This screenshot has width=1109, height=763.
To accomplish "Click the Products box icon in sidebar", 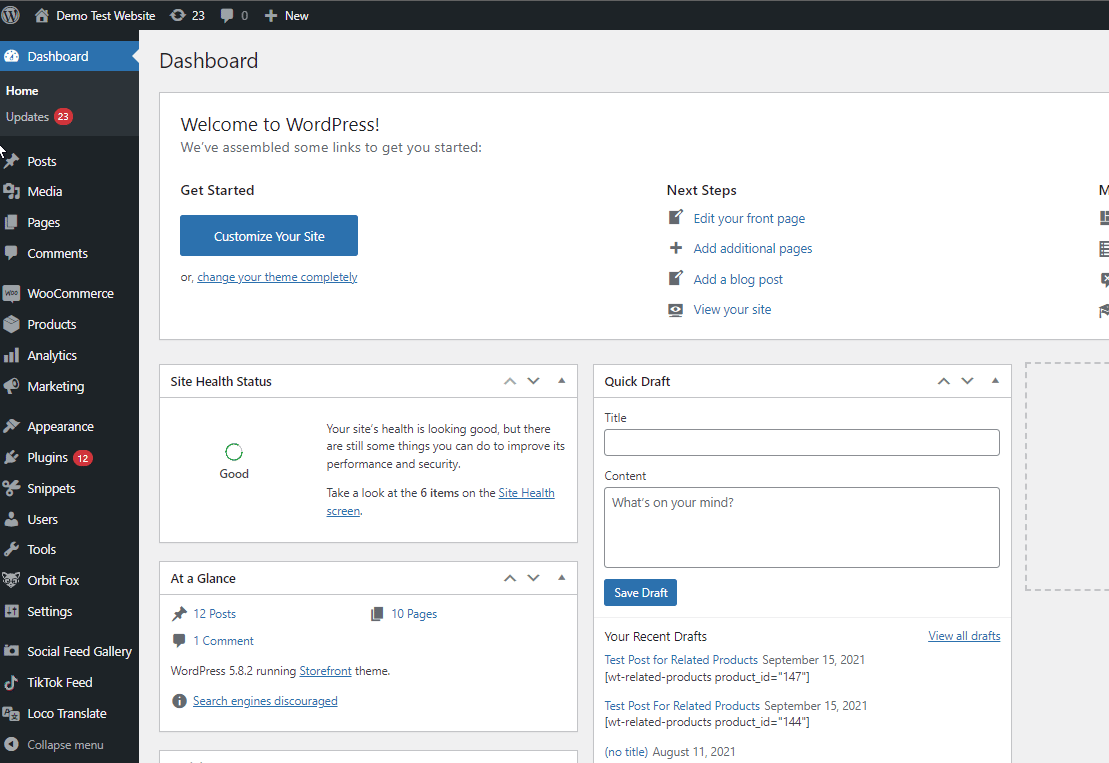I will pyautogui.click(x=11, y=324).
